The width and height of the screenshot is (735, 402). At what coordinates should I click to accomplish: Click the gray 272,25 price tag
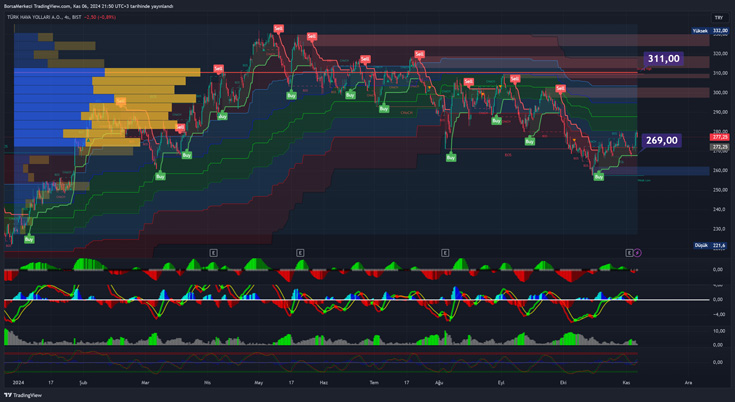tap(720, 147)
